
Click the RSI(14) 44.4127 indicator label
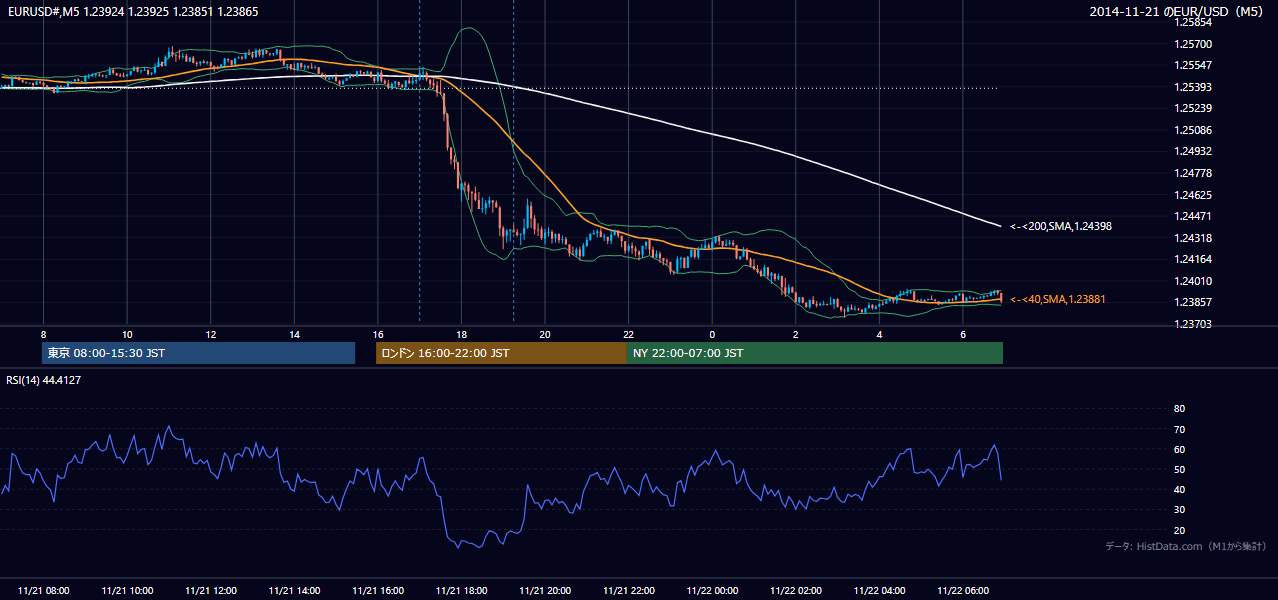click(x=43, y=379)
